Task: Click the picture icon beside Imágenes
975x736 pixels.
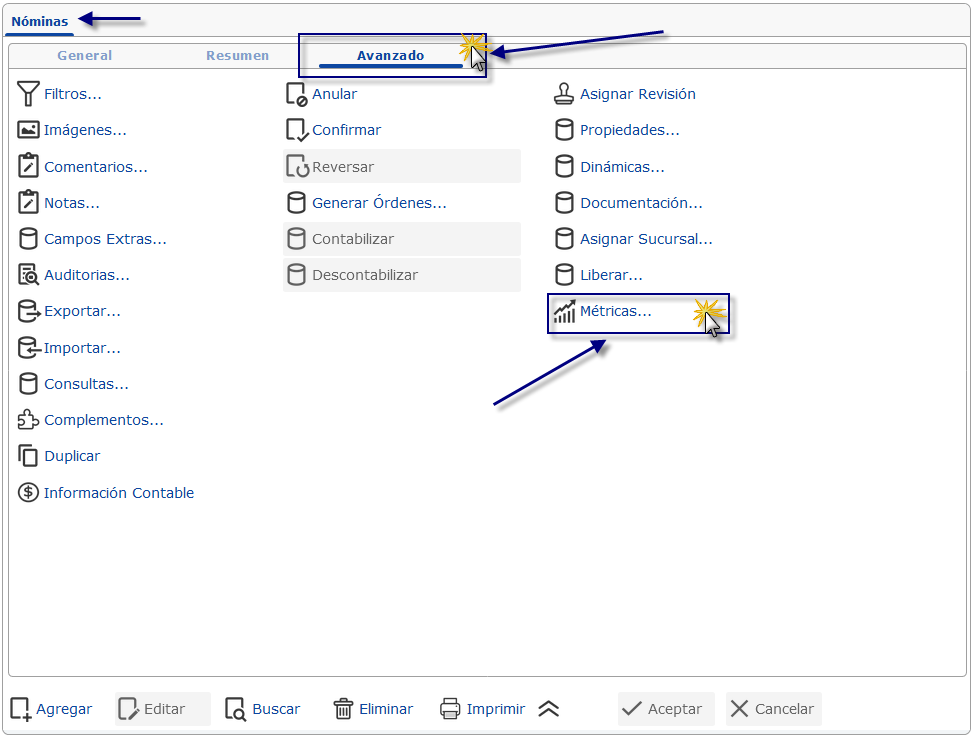Action: [28, 130]
